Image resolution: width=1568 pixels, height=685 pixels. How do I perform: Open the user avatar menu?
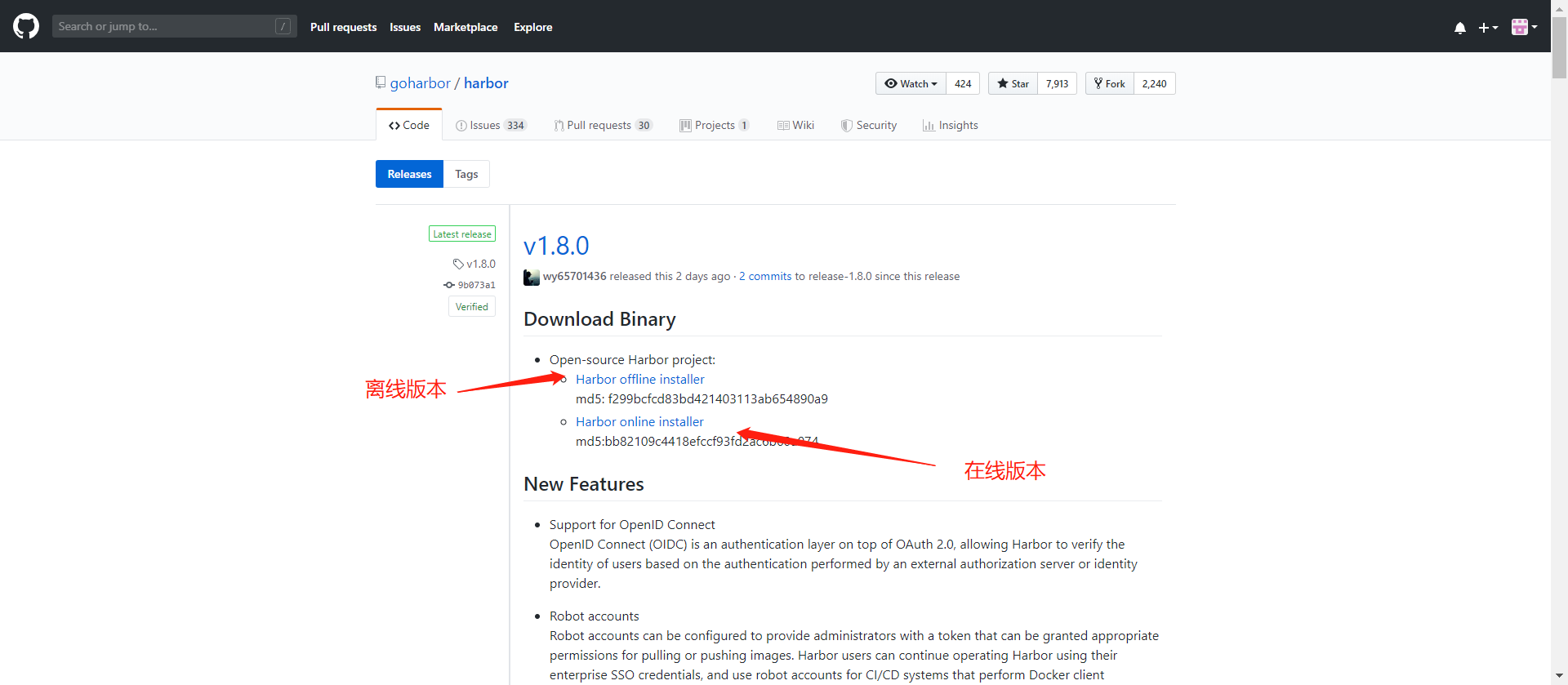[x=1524, y=27]
